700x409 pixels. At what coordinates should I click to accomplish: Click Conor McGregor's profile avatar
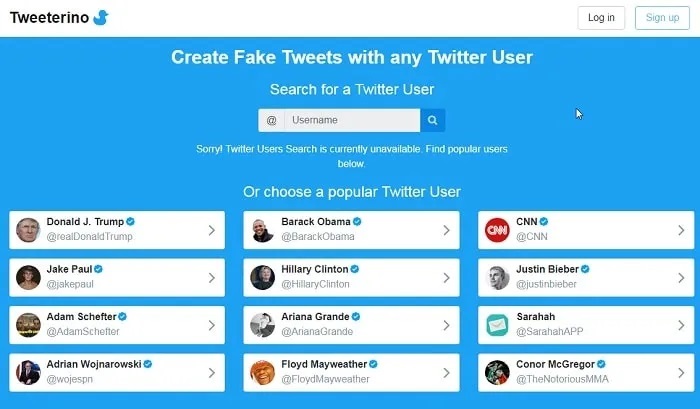497,372
